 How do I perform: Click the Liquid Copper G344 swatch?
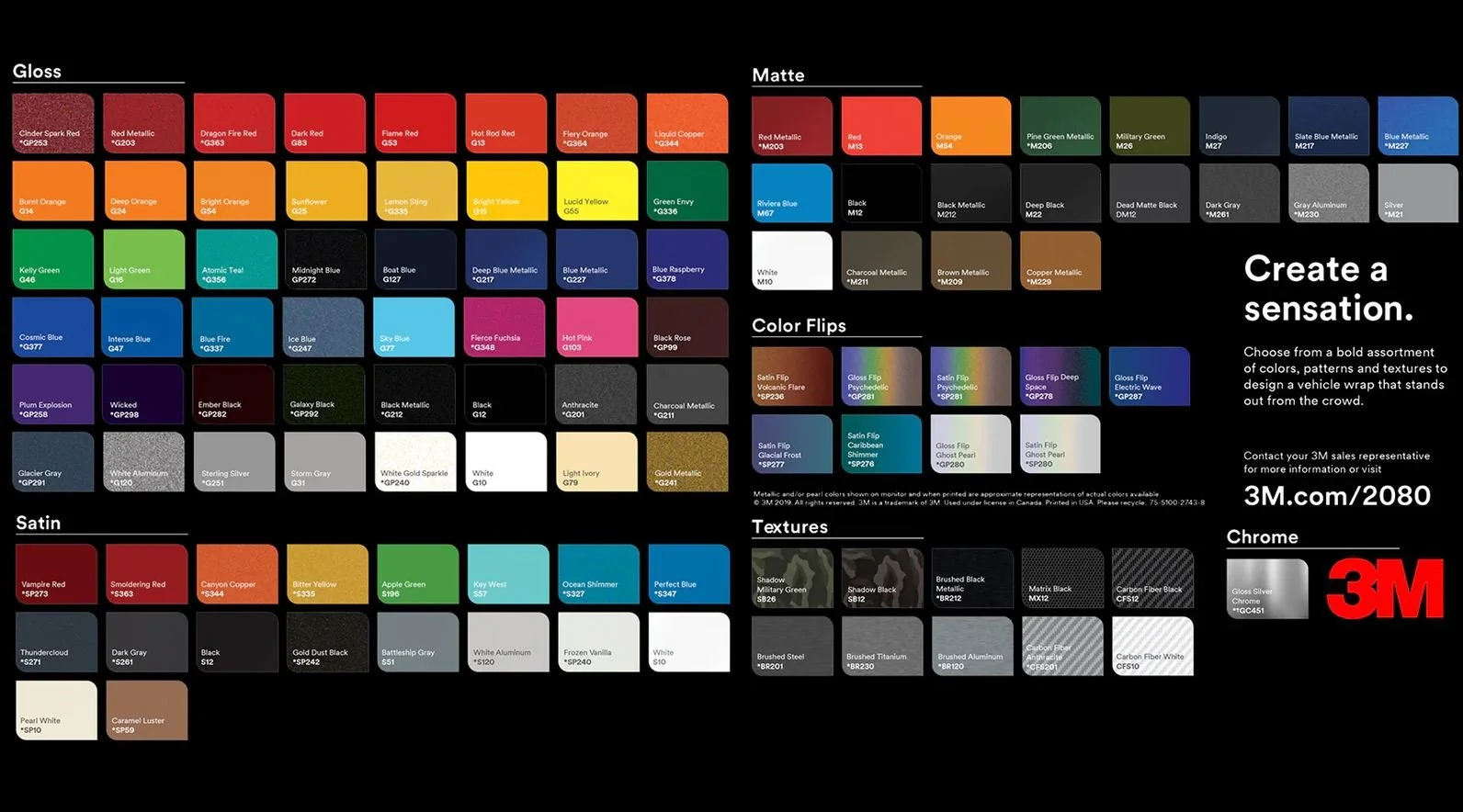pos(687,123)
